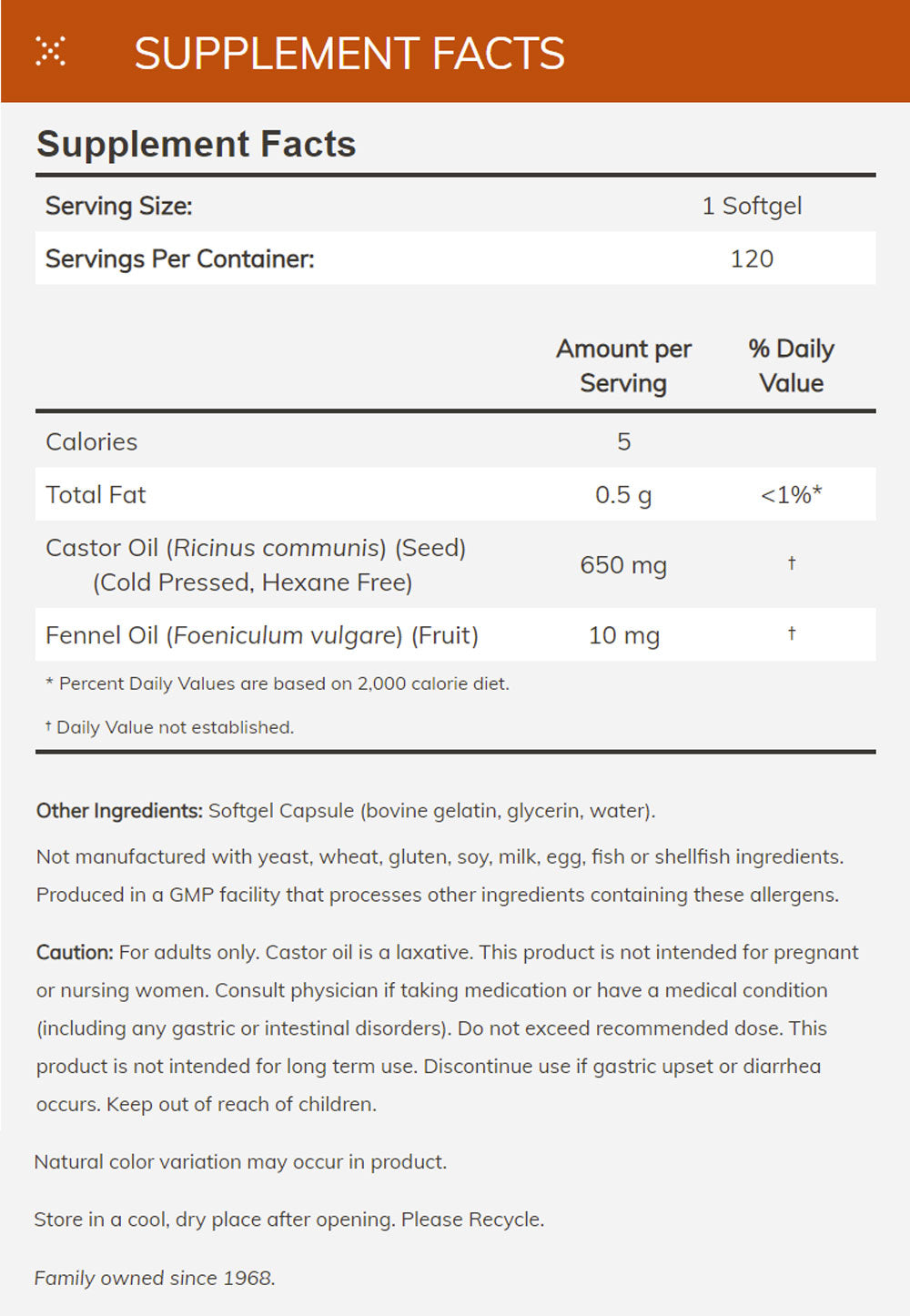Select the Servings Per Container label
Image resolution: width=910 pixels, height=1316 pixels.
tap(180, 258)
